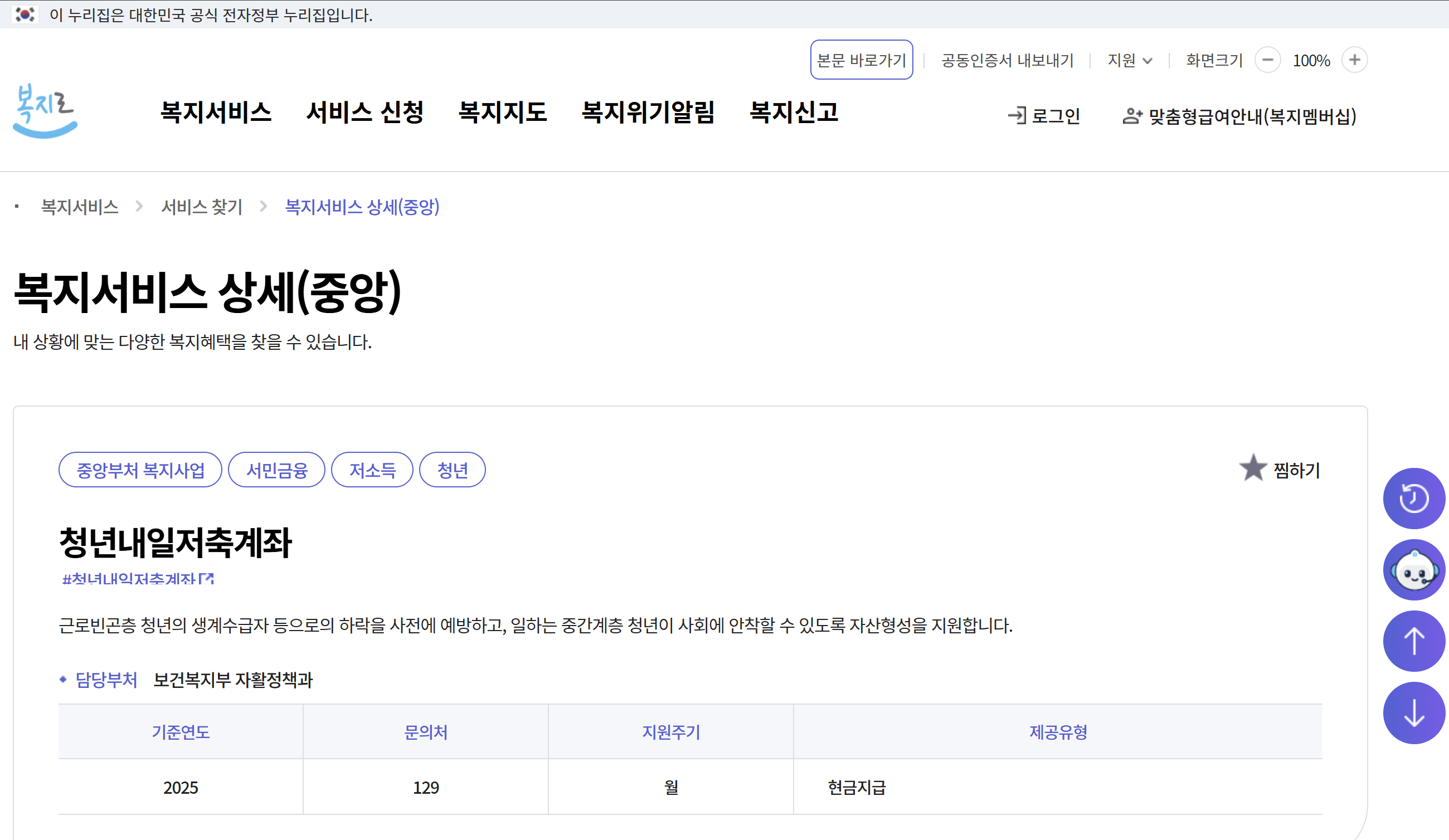
Task: Select the 저소득 tag filter
Action: [x=372, y=470]
